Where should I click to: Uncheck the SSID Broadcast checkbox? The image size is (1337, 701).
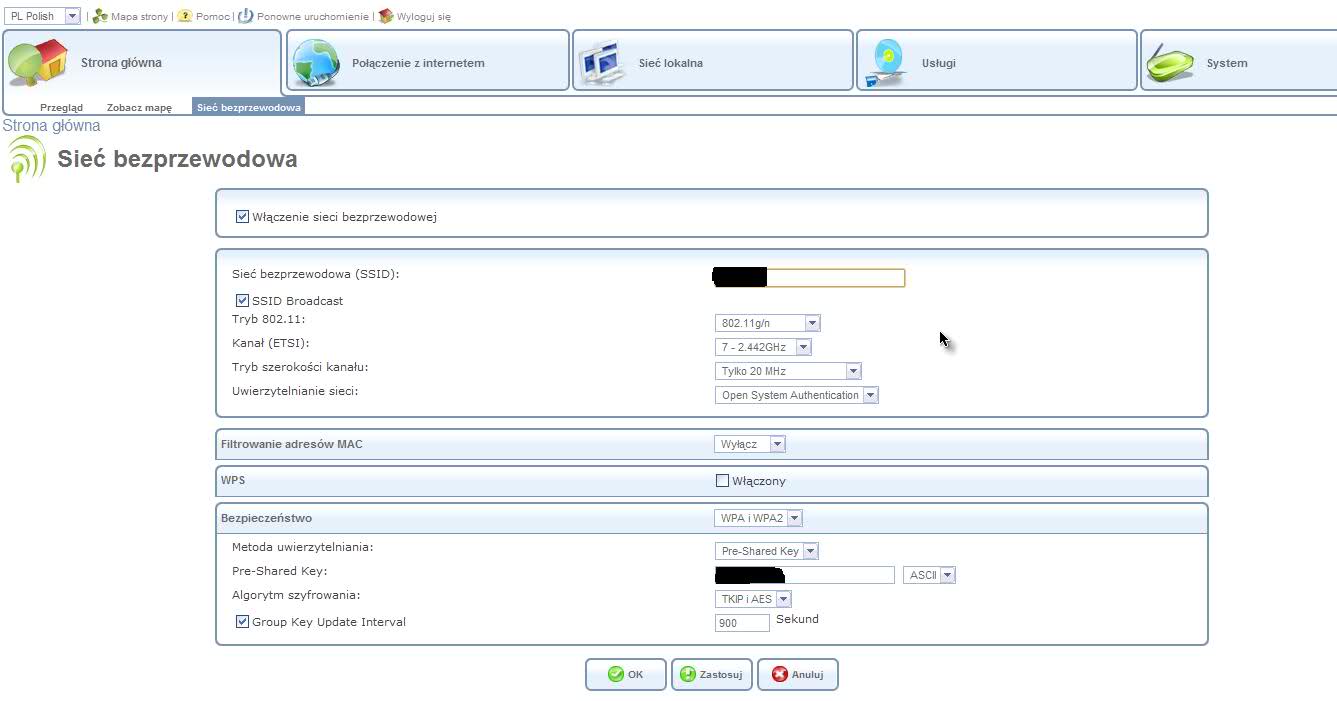242,301
